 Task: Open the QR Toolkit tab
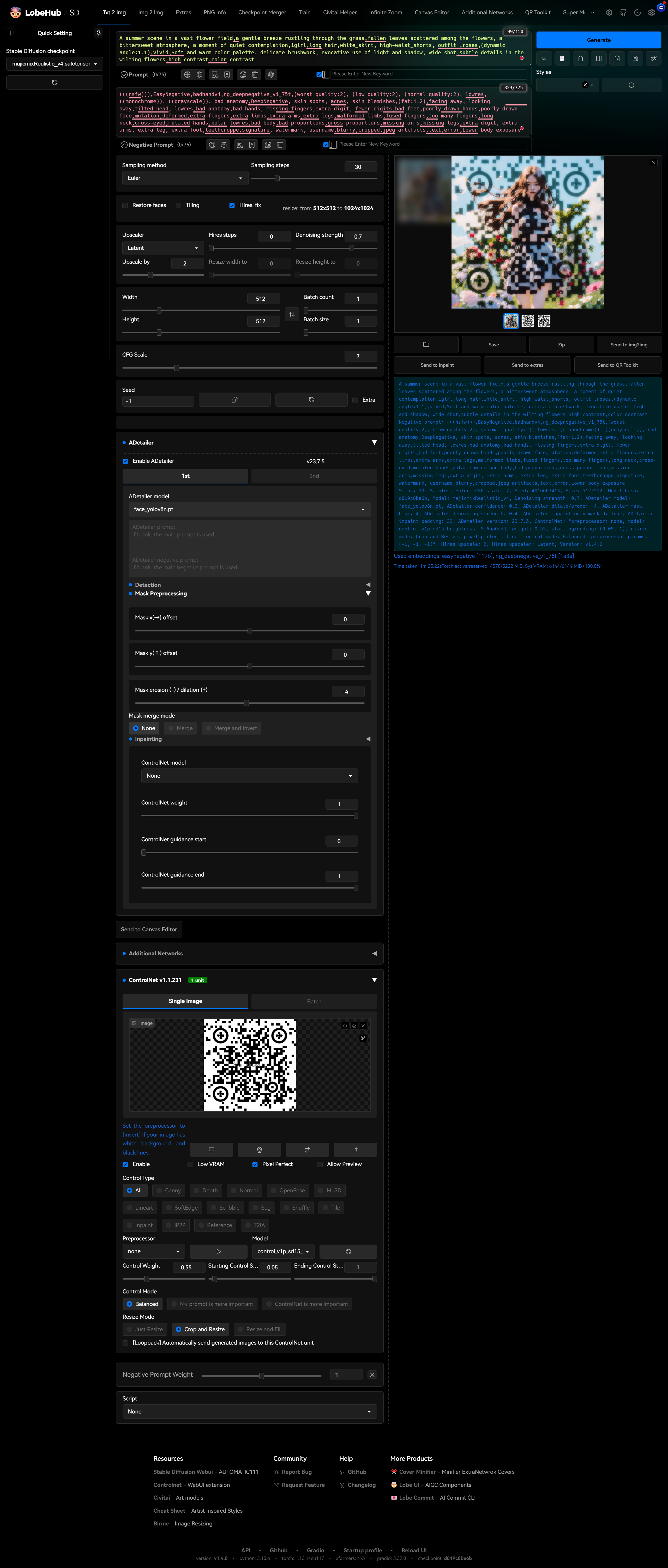point(537,12)
